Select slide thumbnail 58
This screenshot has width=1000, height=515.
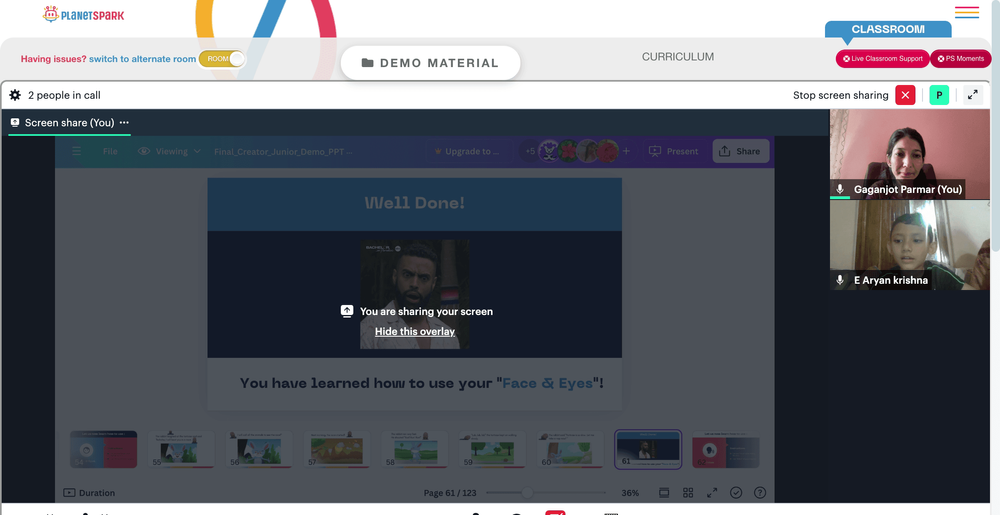click(x=415, y=449)
